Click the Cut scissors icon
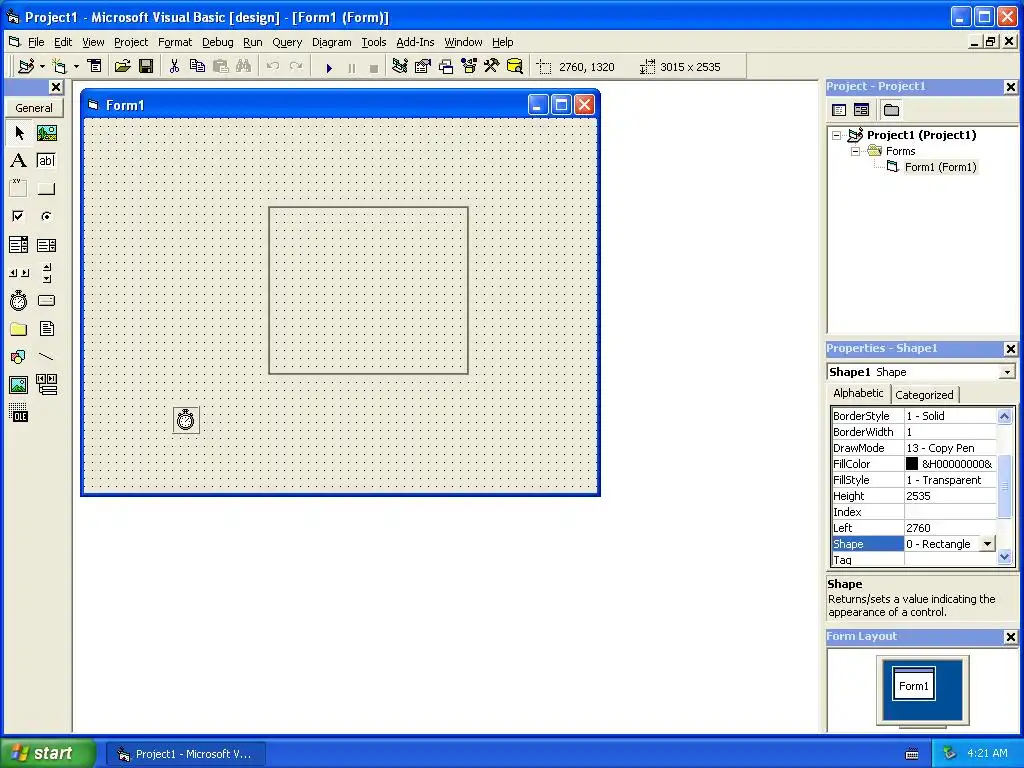Screen dimensions: 1024x768 174,66
